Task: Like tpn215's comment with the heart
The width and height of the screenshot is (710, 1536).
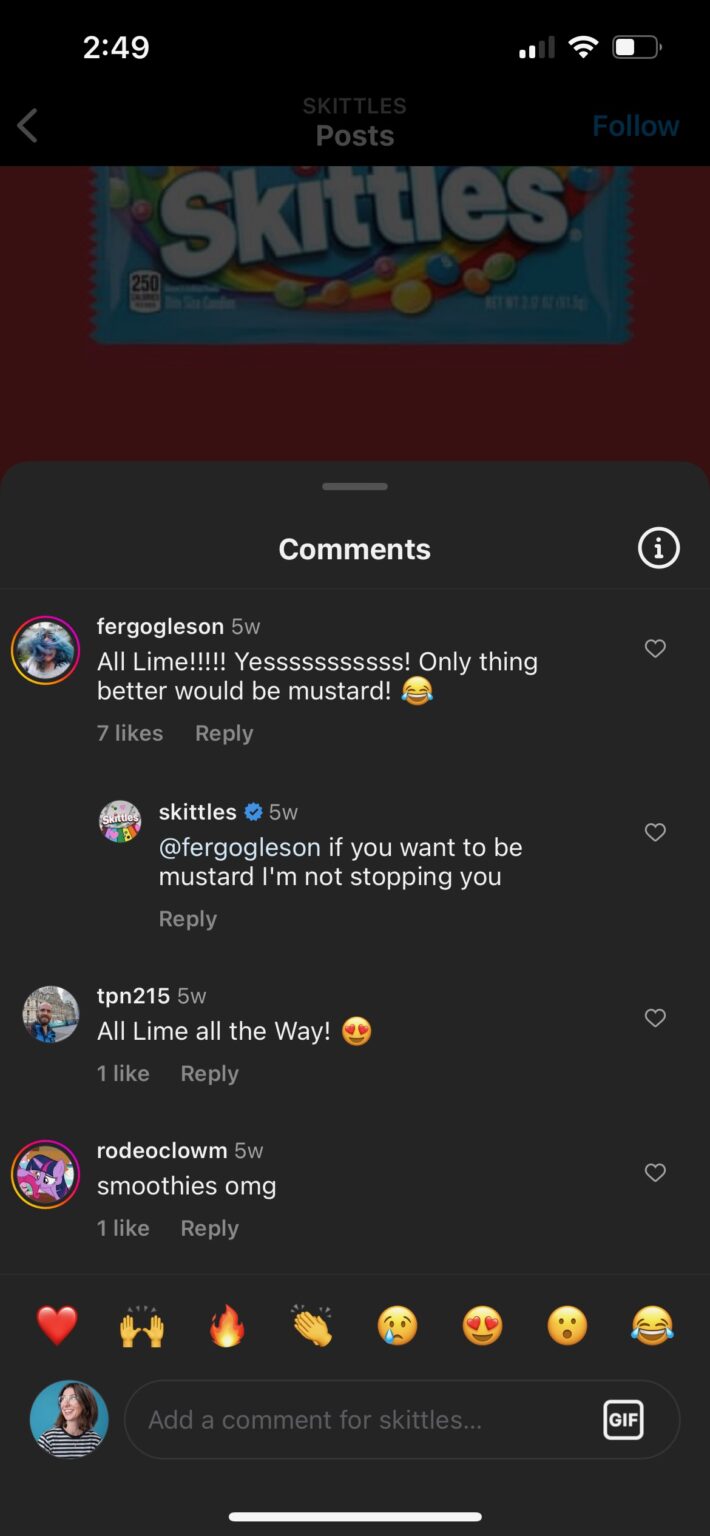Action: [655, 1018]
